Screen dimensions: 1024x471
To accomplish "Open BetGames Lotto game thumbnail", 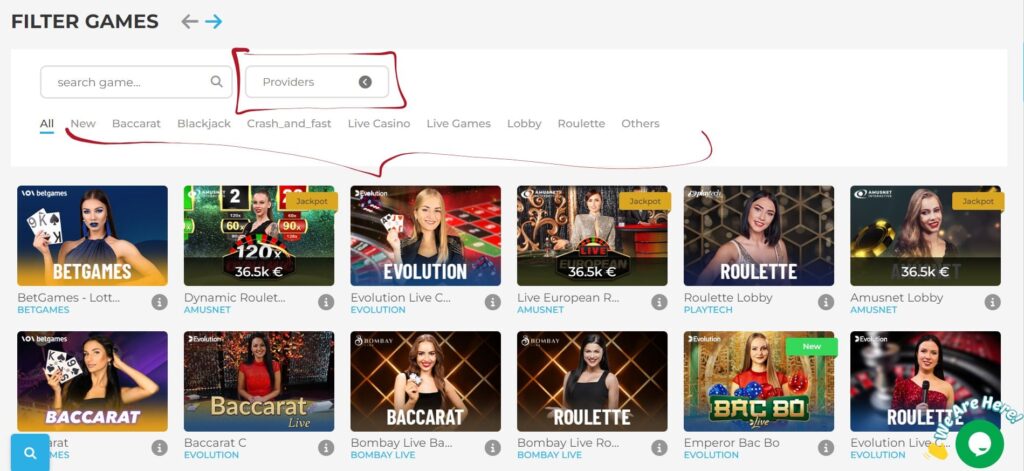I will pyautogui.click(x=92, y=236).
